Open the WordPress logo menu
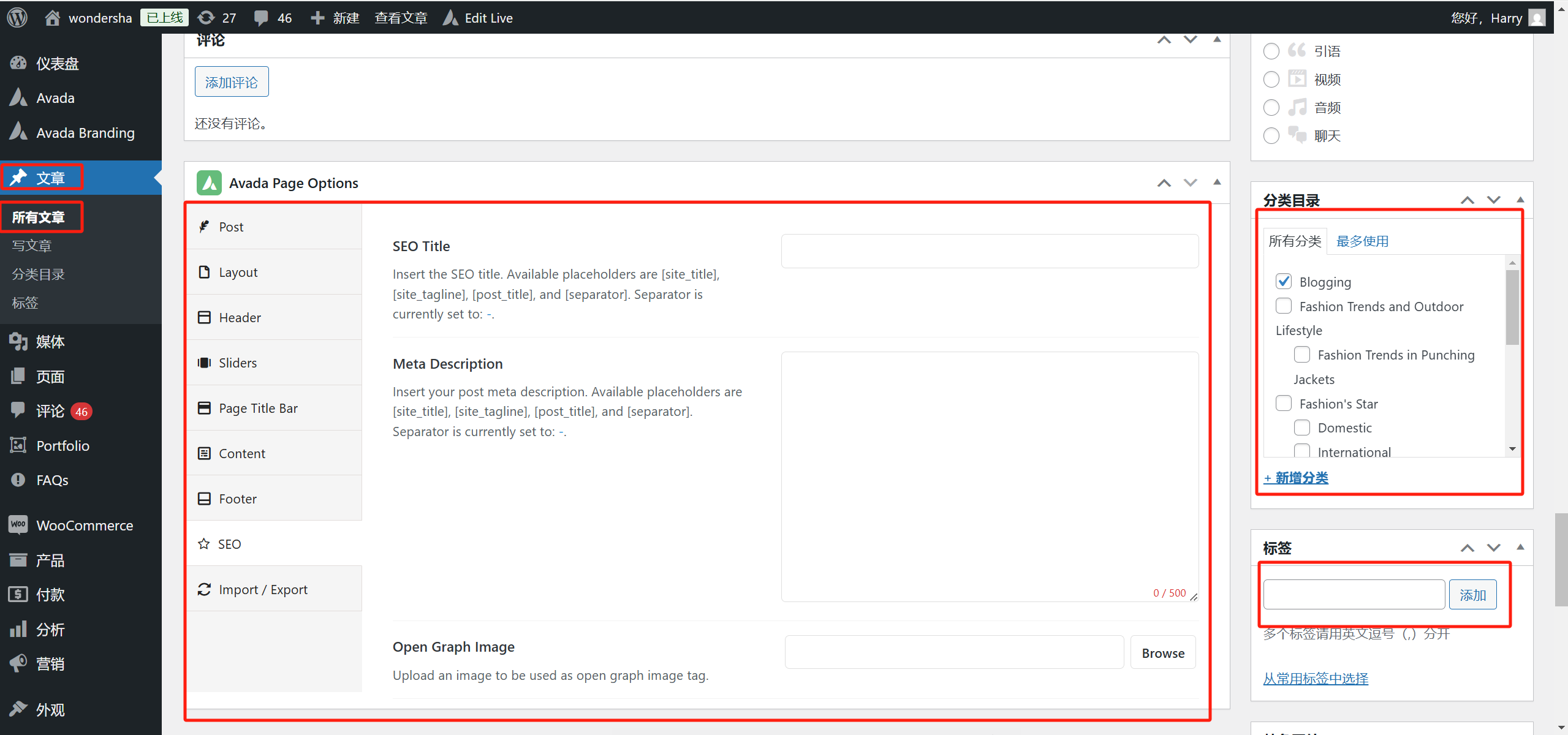Screen dimensions: 1568x735 (x=17, y=17)
